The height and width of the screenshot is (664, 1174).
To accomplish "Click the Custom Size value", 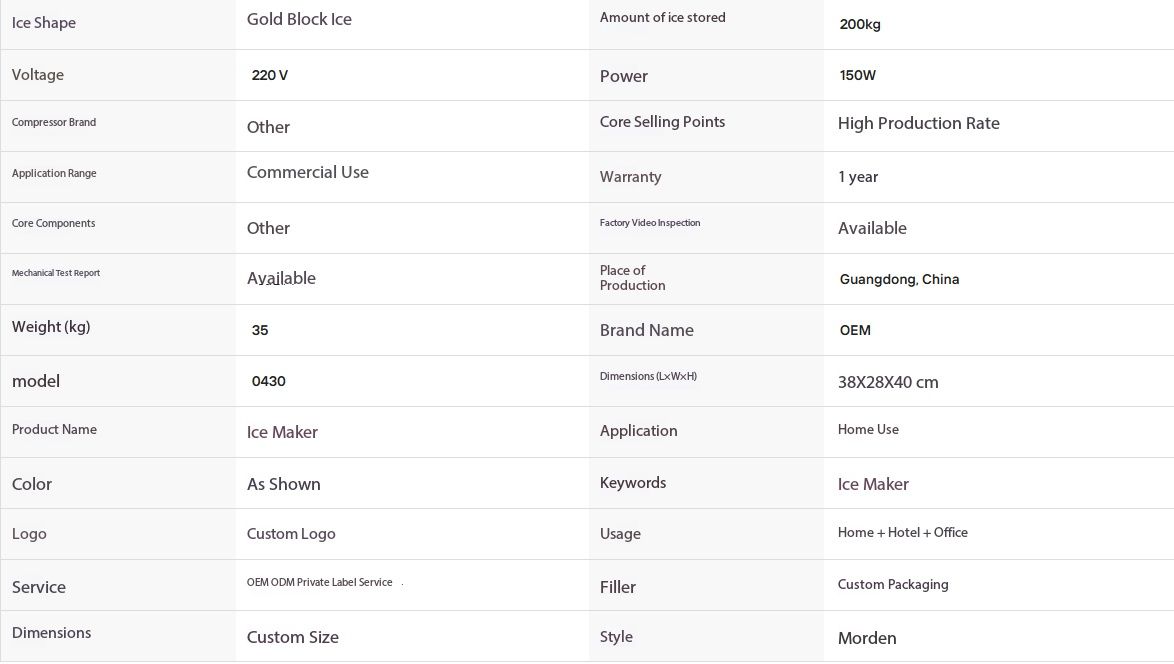I will pos(293,638).
